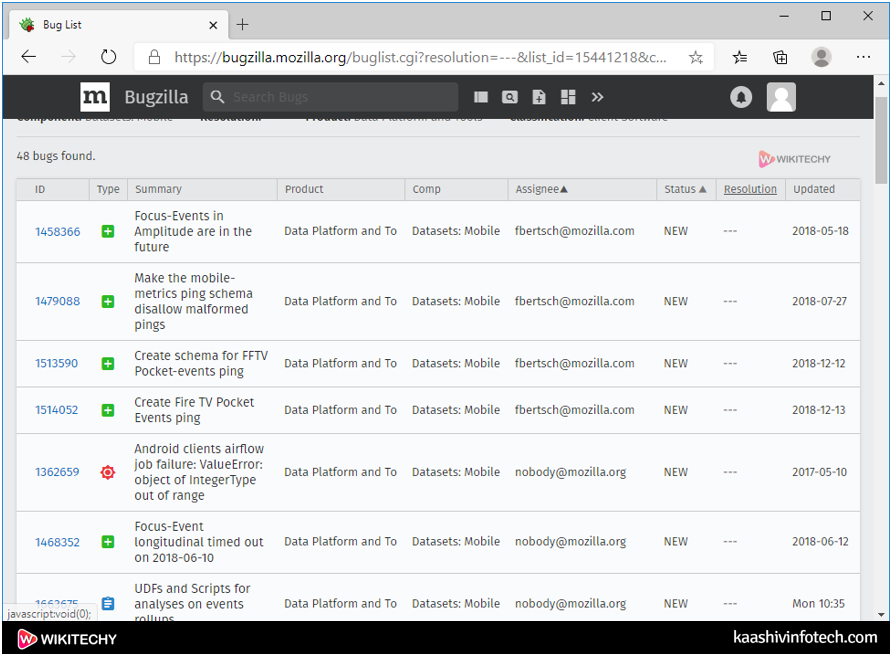Click the page vertical scrollbar
The height and width of the screenshot is (656, 893).
click(x=881, y=140)
